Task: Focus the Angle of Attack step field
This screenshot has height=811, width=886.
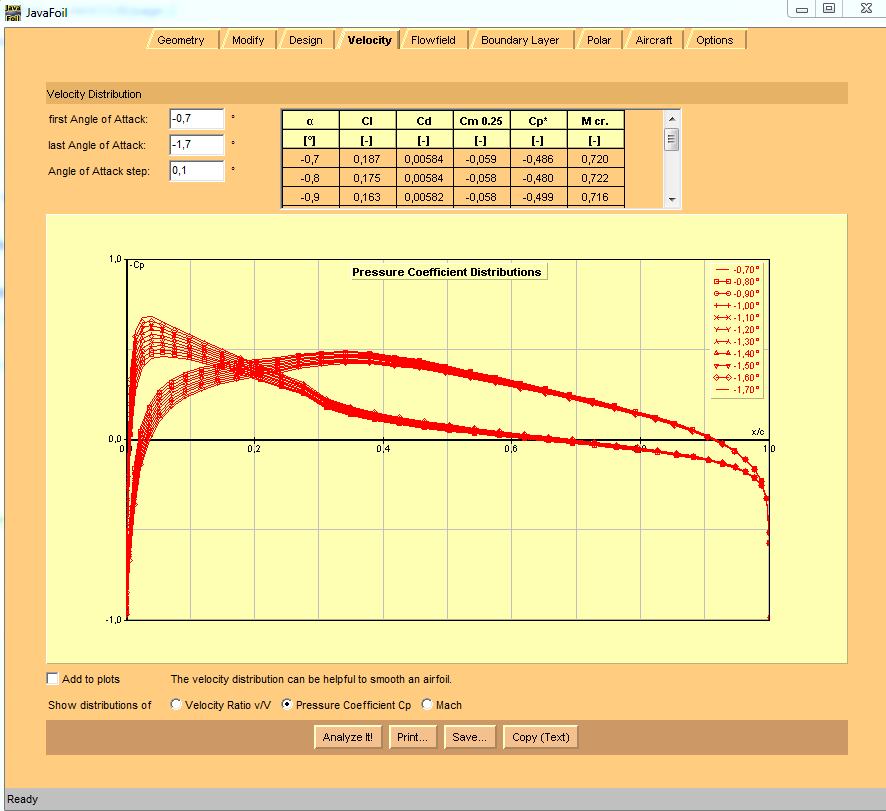Action: coord(196,171)
